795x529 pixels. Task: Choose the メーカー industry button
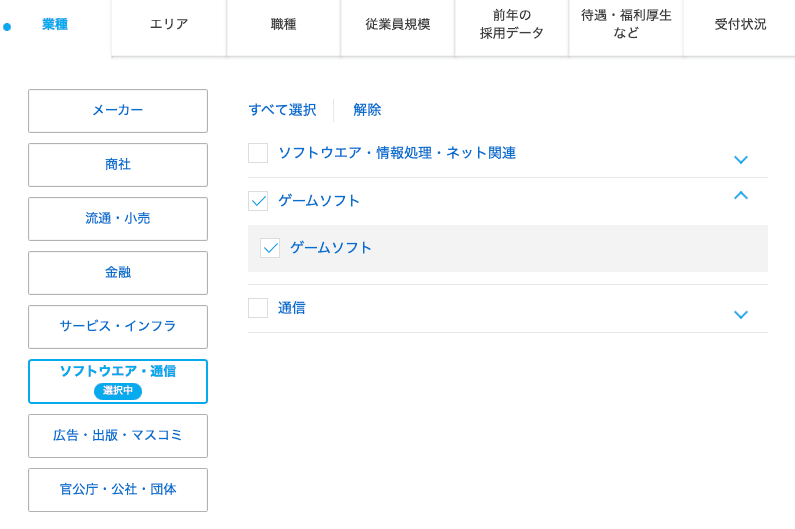point(118,111)
